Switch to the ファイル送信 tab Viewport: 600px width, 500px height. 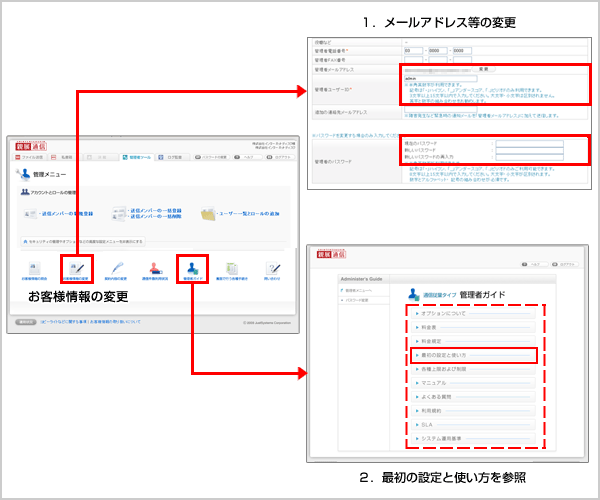[x=32, y=157]
